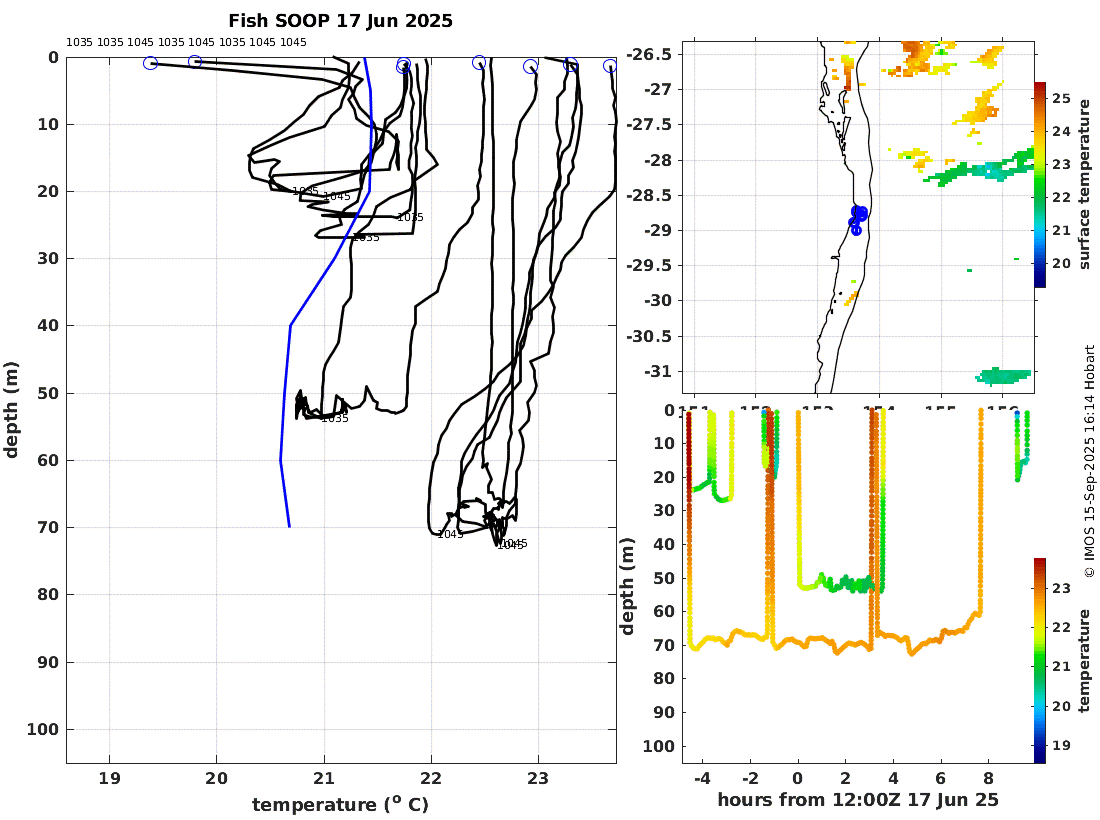Click the "8" tick on the hours axis
Viewport: 1100px width, 820px height.
point(988,778)
